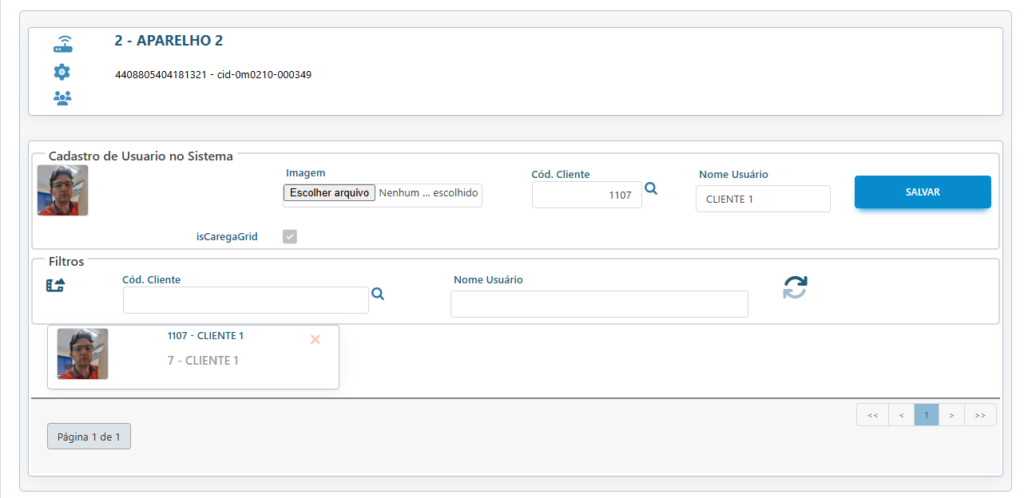Focus the Cód. Cliente field showing 1107
The image size is (1024, 498).
point(586,195)
